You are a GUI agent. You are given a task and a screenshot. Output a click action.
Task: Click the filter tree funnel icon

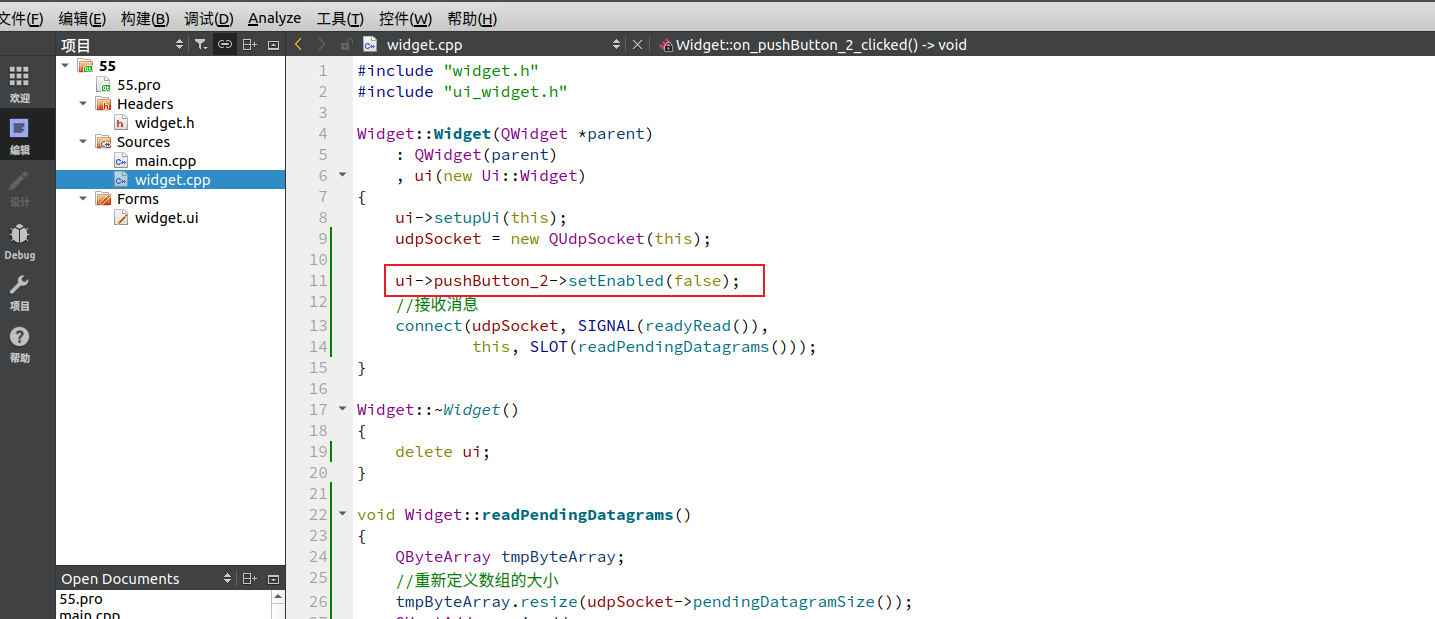tap(201, 45)
